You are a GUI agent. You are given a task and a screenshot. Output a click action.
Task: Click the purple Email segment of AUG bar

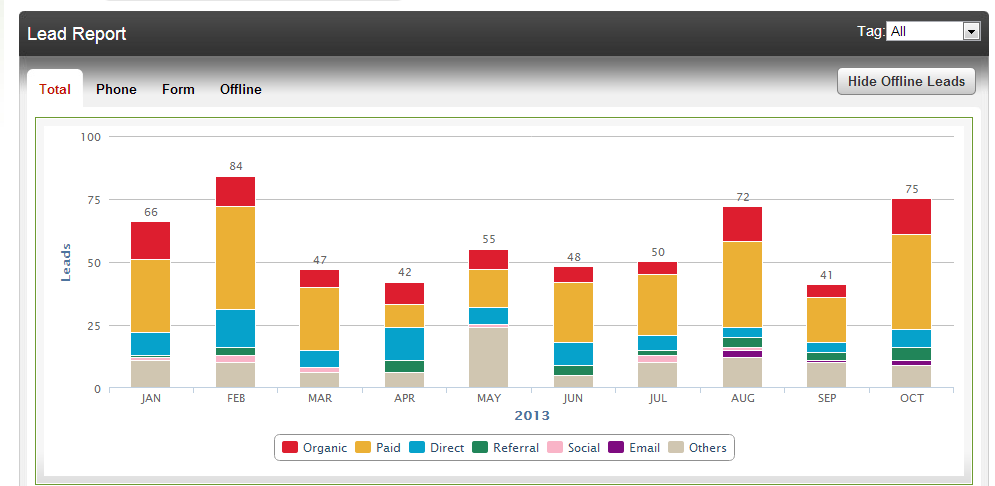tap(742, 354)
